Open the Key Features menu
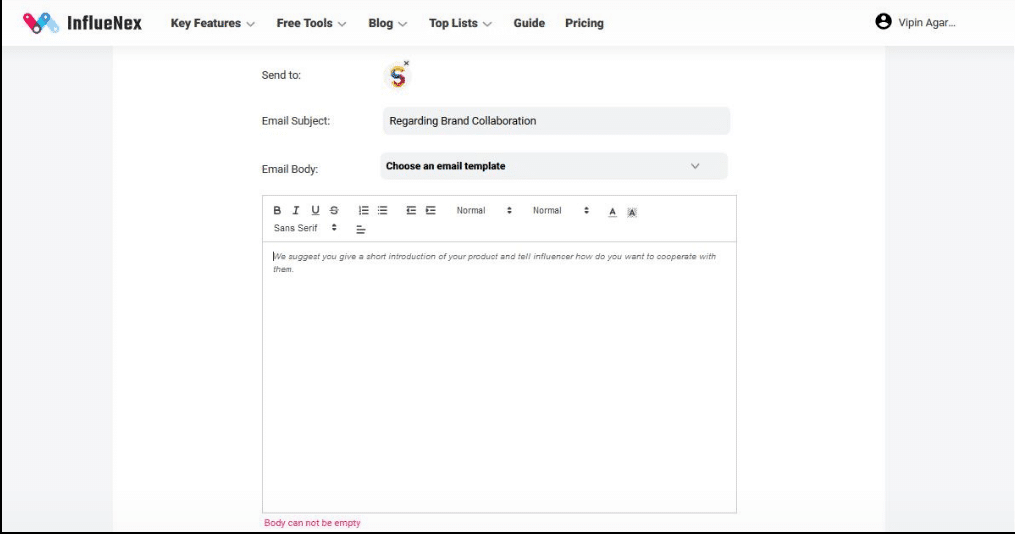The width and height of the screenshot is (1015, 534). [x=212, y=23]
